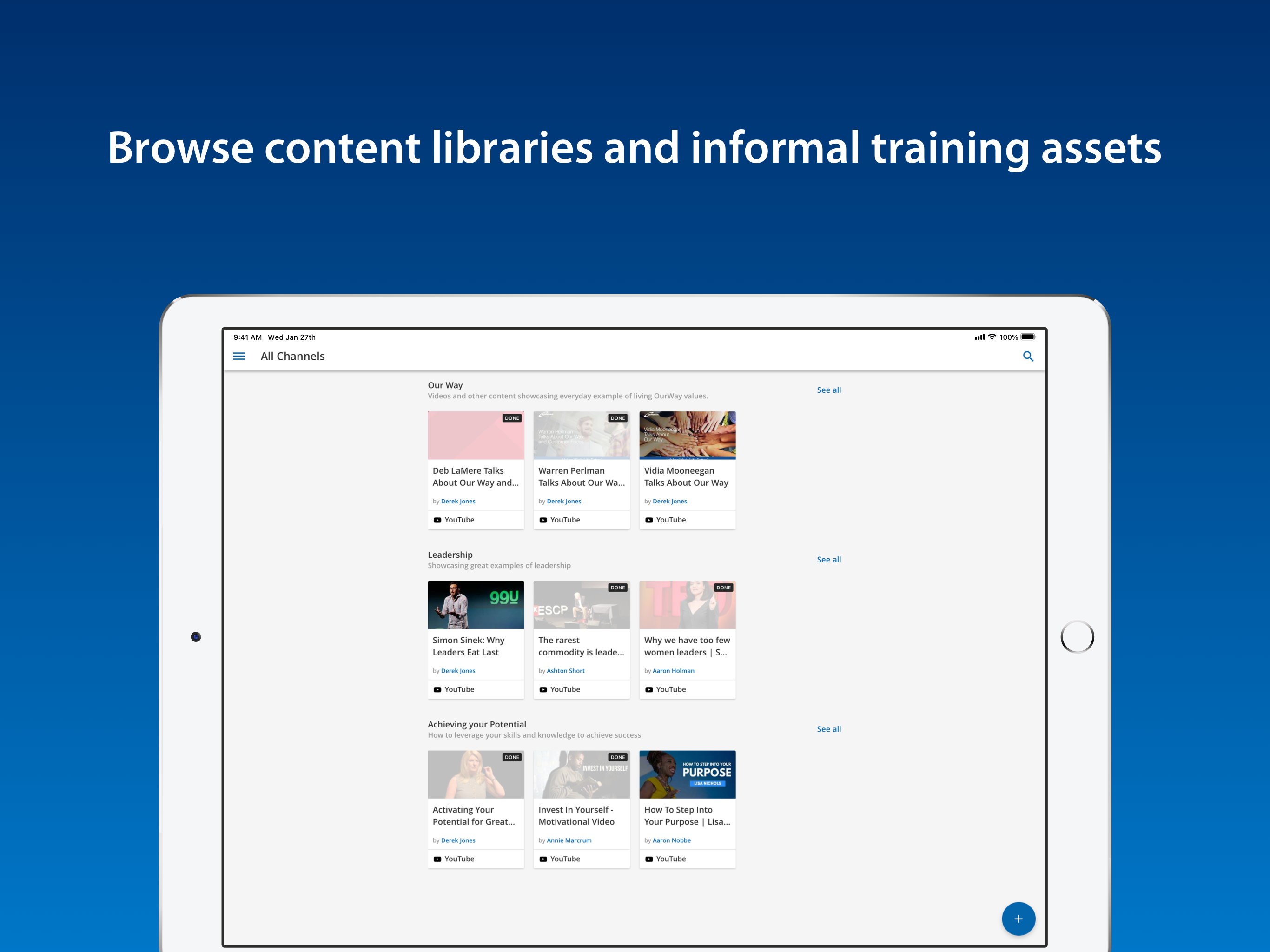1270x952 pixels.
Task: Open Simon Sinek 99U video thumbnail
Action: [476, 605]
